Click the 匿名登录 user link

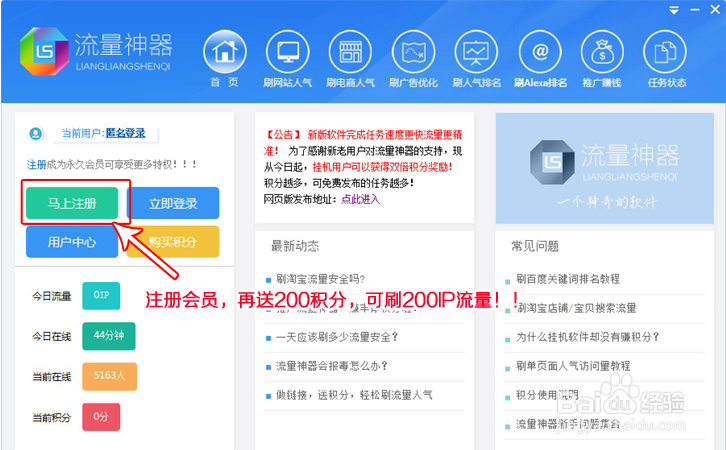tap(125, 133)
